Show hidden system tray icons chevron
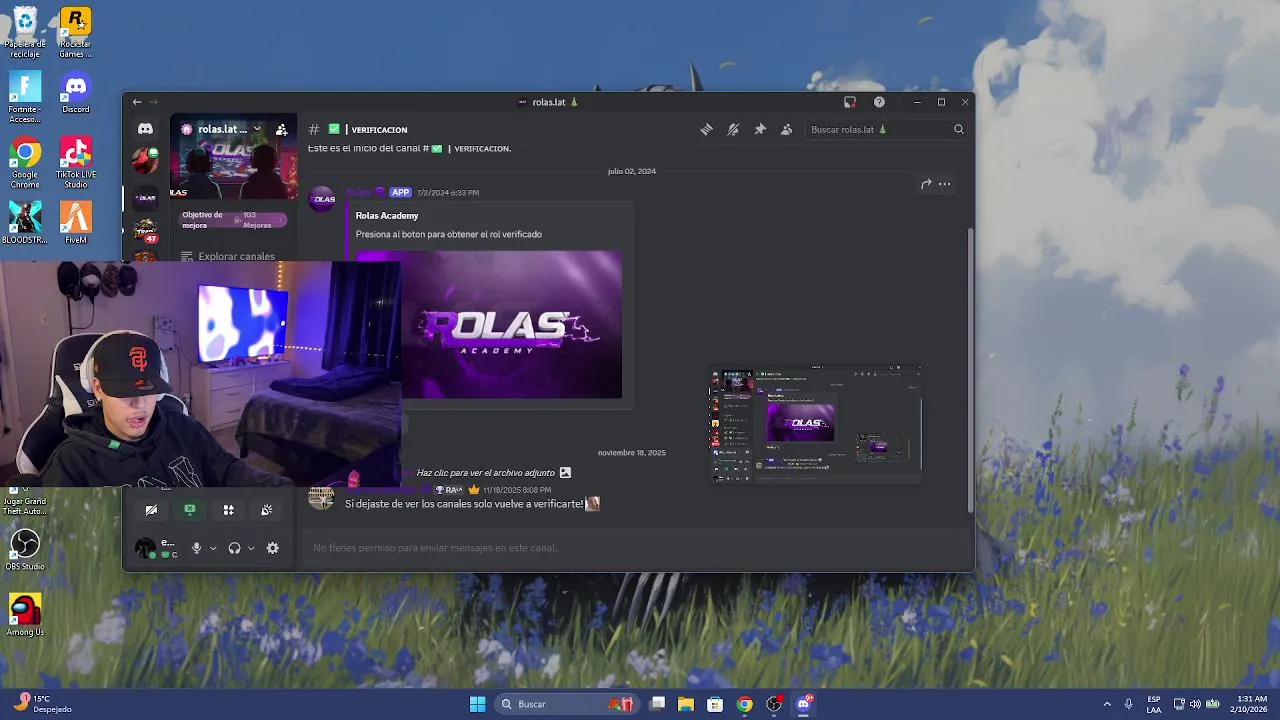The image size is (1280, 720). [1107, 704]
